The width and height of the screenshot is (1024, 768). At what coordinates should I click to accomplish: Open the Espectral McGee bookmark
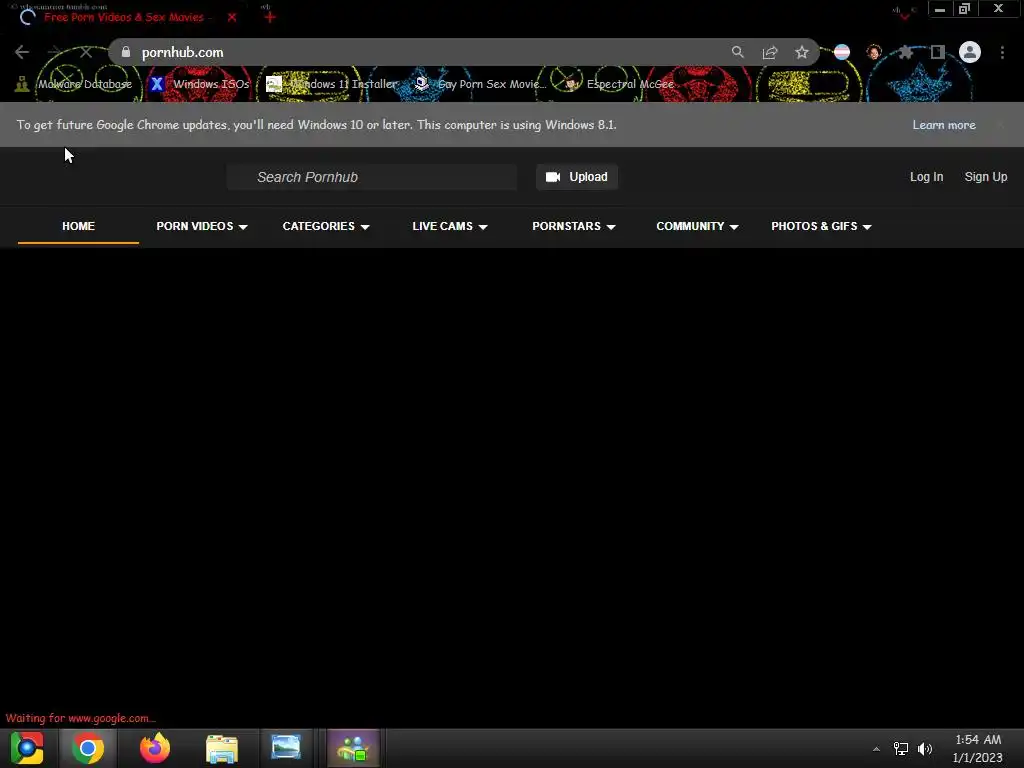click(619, 84)
